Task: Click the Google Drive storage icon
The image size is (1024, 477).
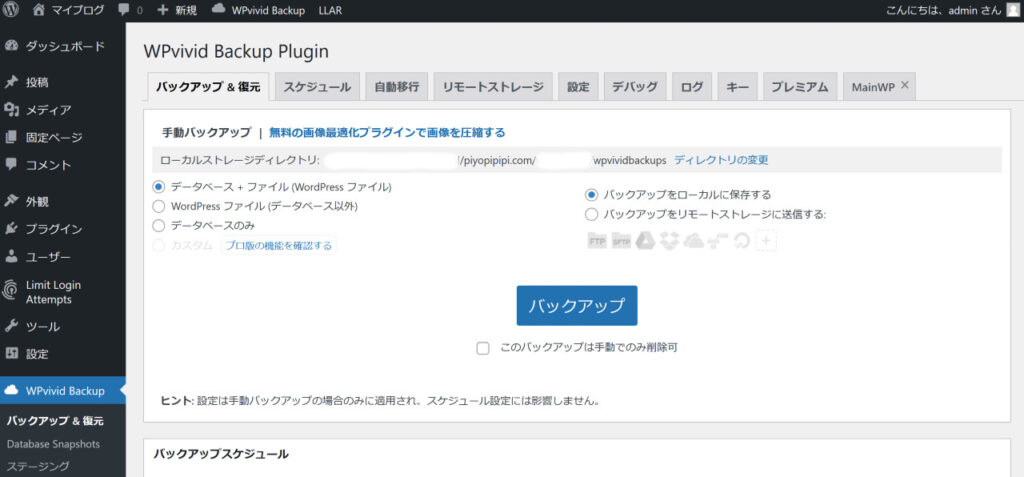Action: pyautogui.click(x=645, y=241)
